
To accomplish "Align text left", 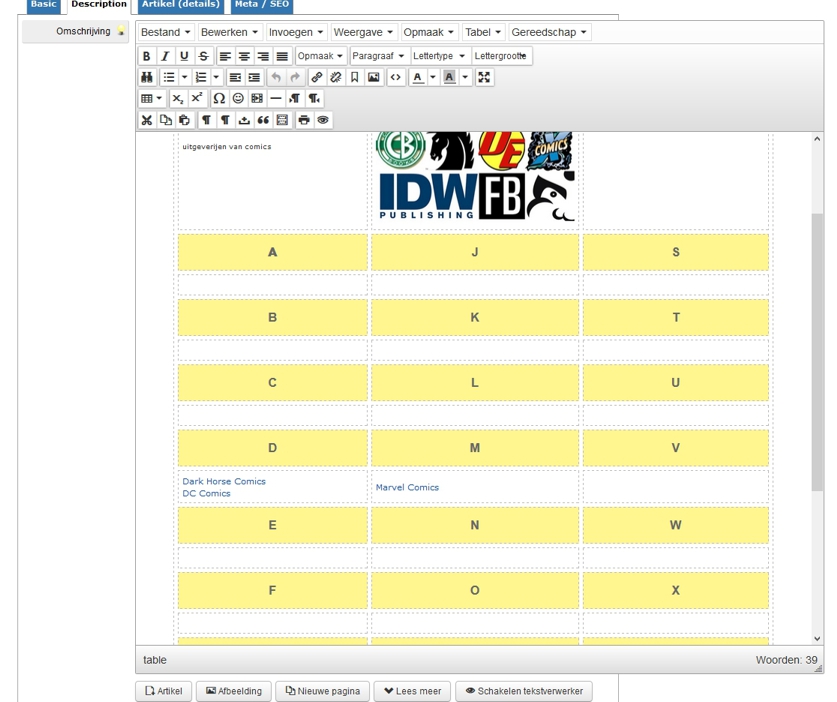I will [225, 56].
